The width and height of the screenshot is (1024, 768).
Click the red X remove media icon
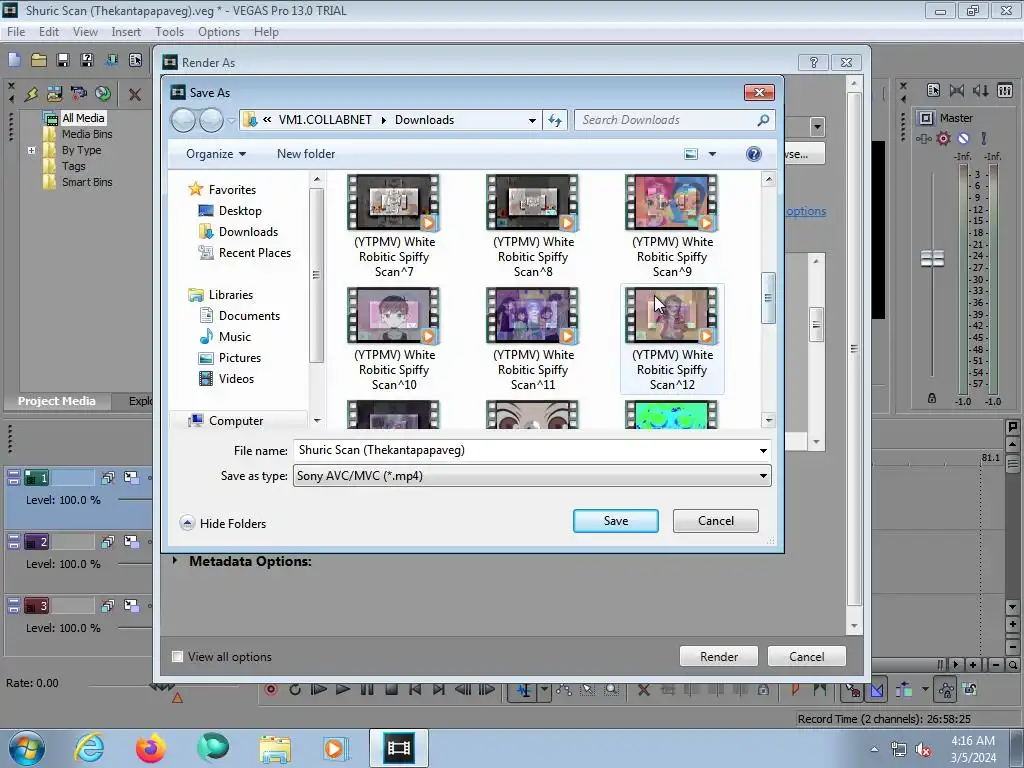click(135, 95)
